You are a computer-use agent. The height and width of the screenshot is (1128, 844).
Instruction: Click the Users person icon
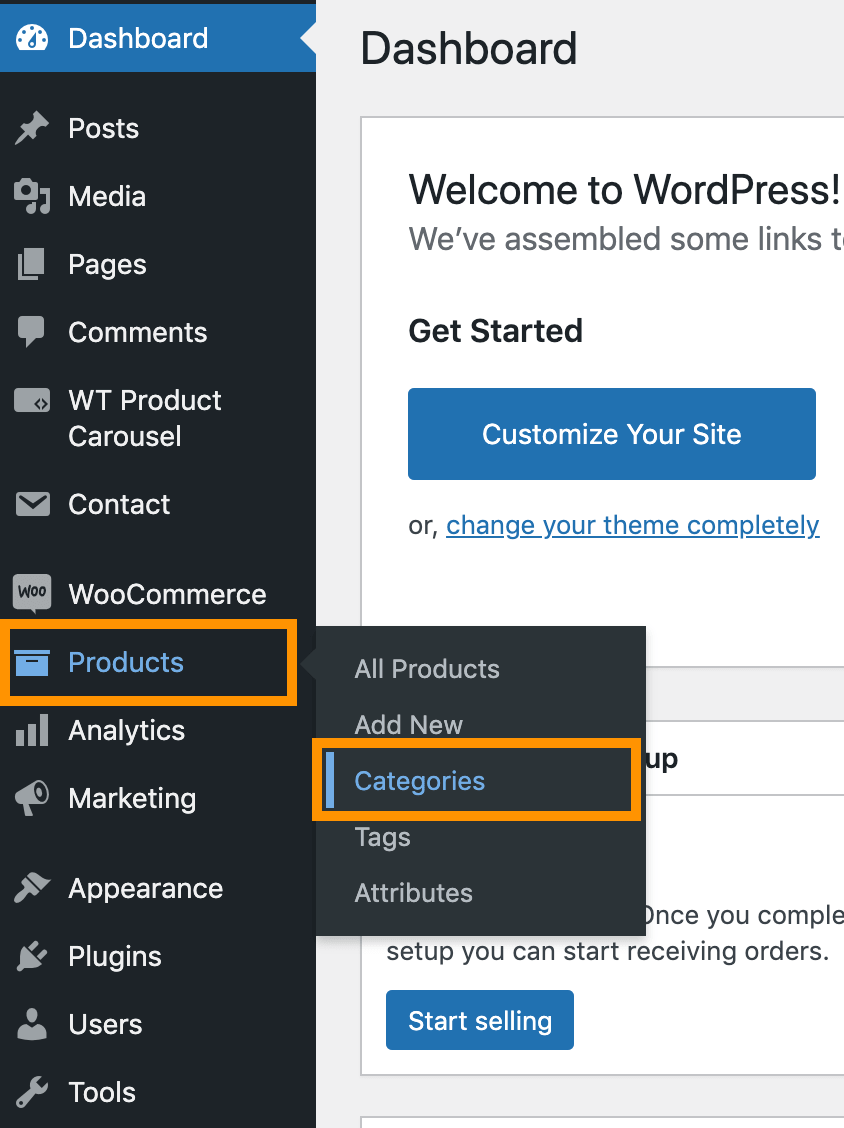[32, 1024]
